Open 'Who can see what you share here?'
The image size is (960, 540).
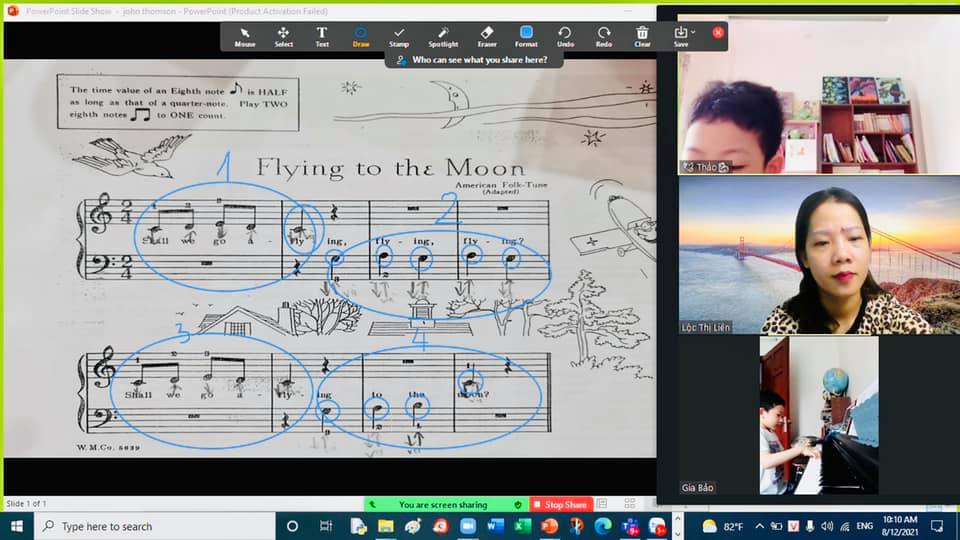pyautogui.click(x=473, y=60)
